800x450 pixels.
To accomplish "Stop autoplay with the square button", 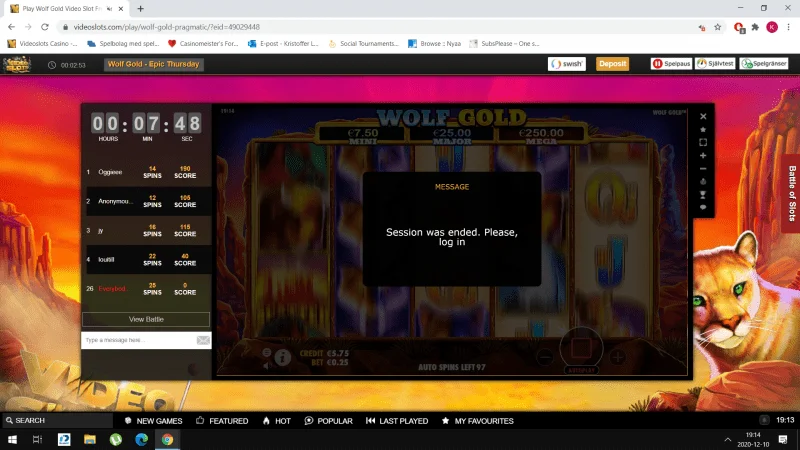I will (x=581, y=348).
